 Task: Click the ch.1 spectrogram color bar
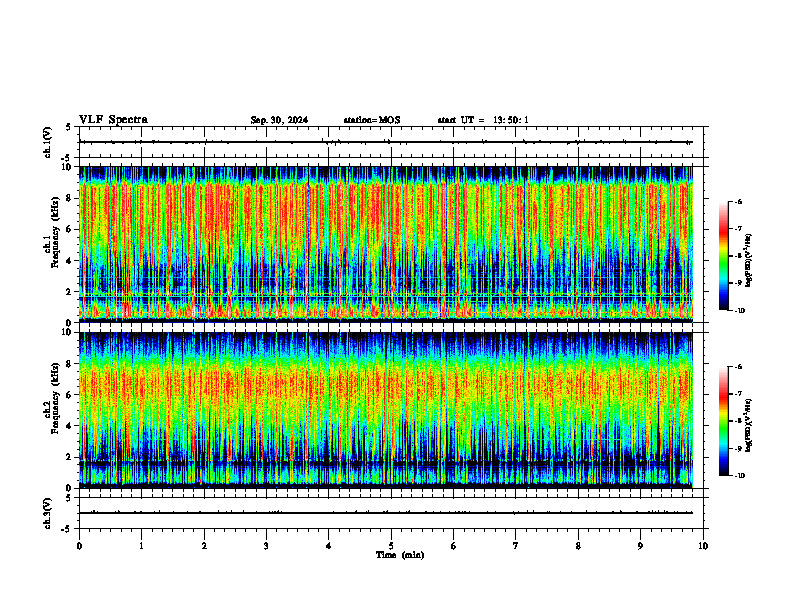[724, 256]
